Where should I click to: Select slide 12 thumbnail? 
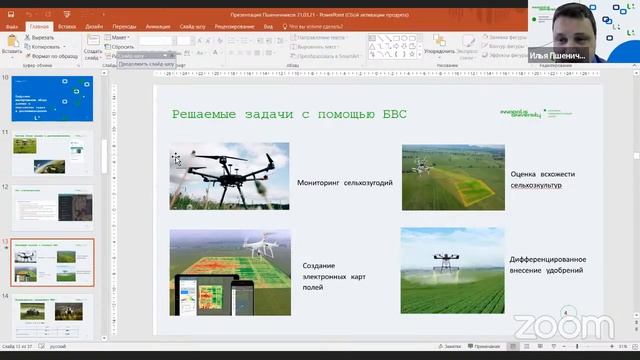[52, 208]
